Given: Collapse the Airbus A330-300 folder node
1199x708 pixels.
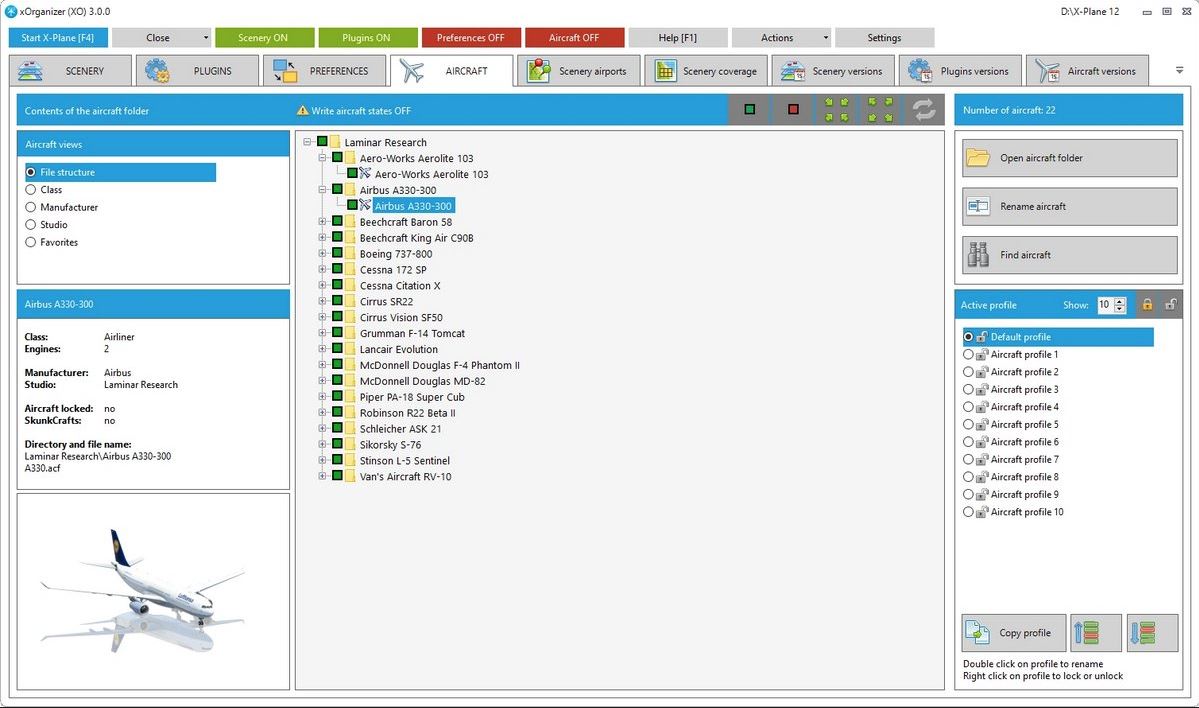Looking at the screenshot, I should [x=322, y=190].
